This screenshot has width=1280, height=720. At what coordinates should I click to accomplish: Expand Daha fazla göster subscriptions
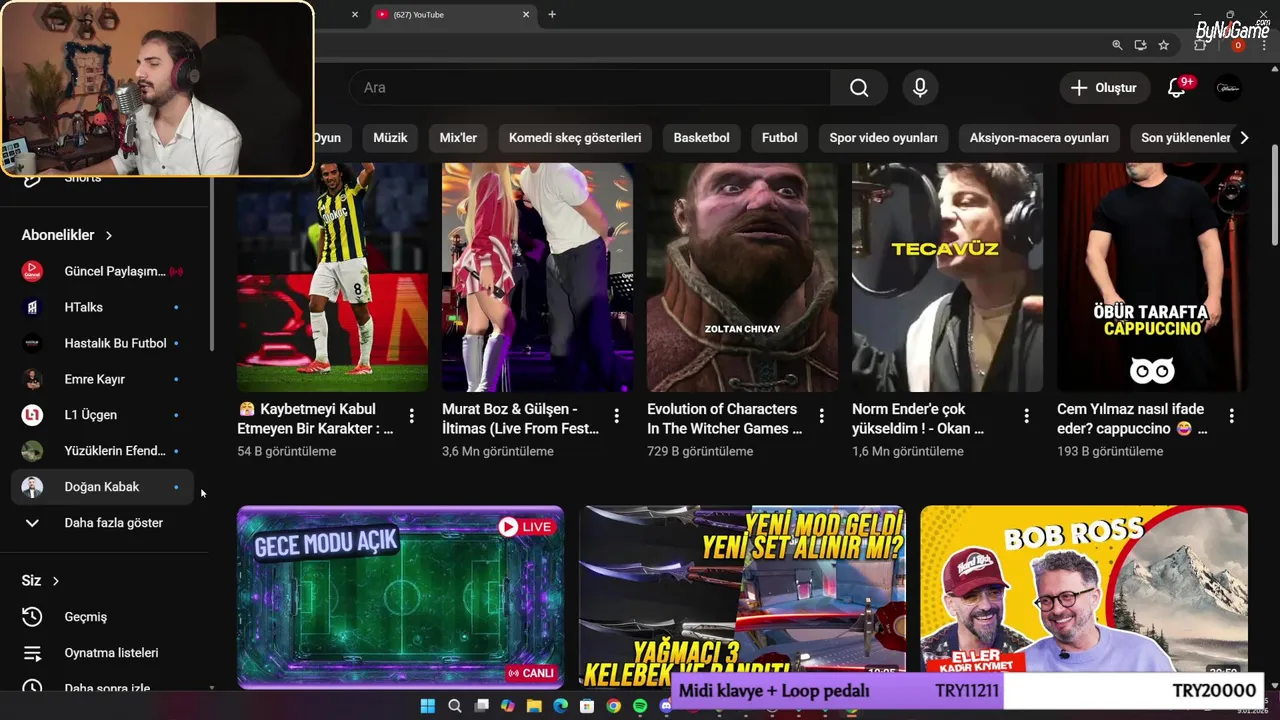point(103,523)
